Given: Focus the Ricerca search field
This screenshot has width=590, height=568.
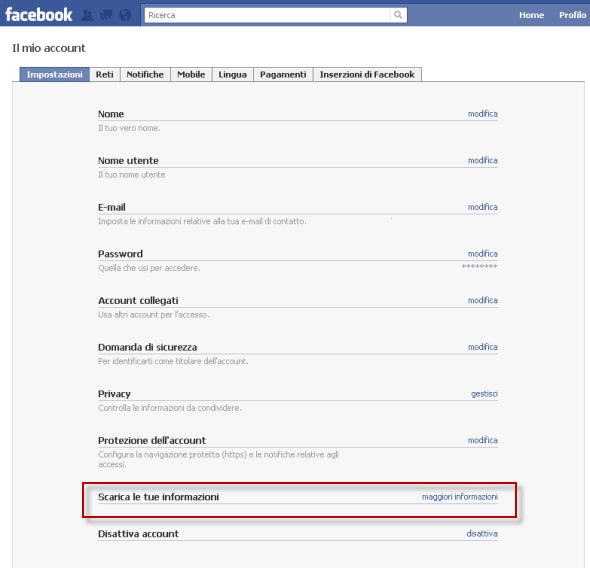Looking at the screenshot, I should coord(268,15).
